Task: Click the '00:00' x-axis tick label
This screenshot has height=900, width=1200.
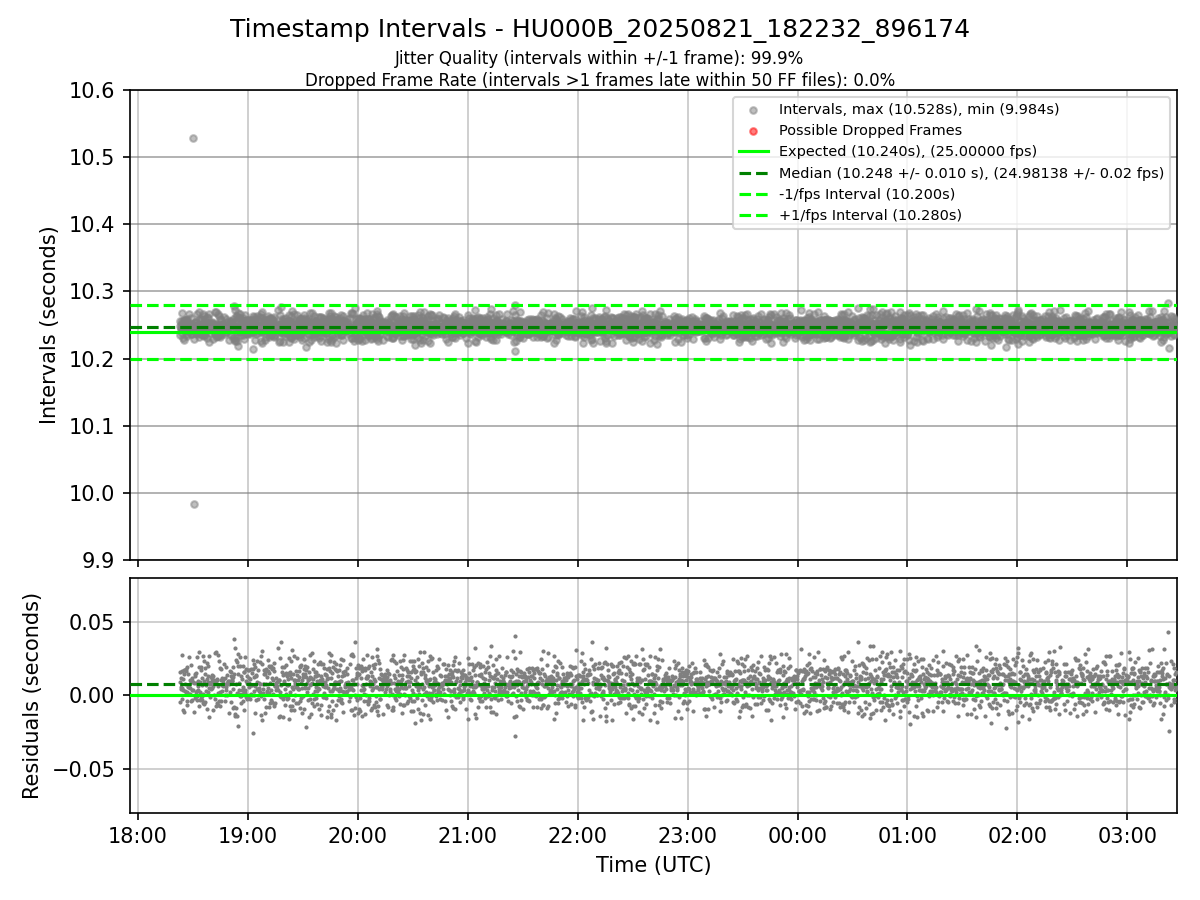Action: point(798,835)
